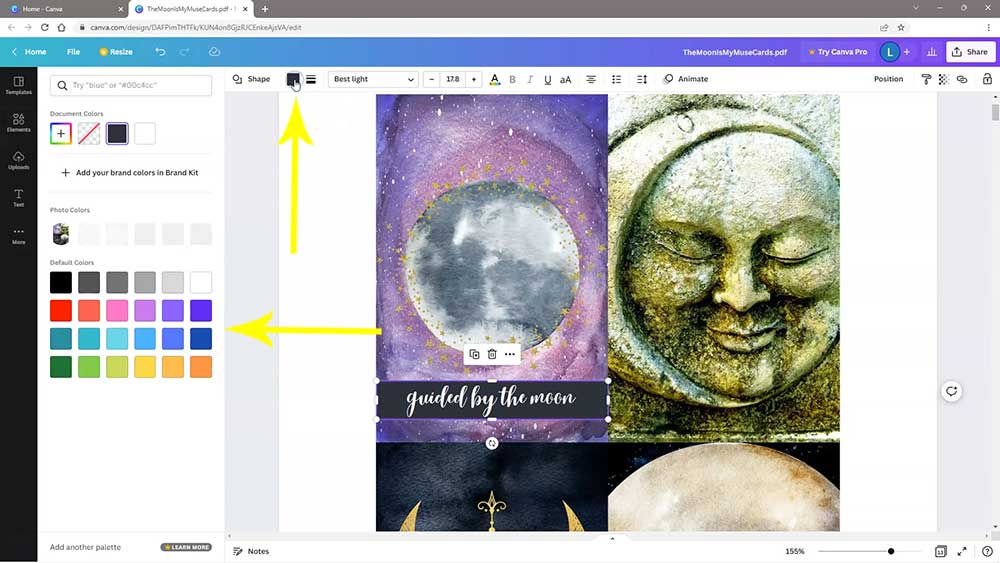Viewport: 1000px width, 563px height.
Task: Open the text color picker
Action: click(494, 79)
